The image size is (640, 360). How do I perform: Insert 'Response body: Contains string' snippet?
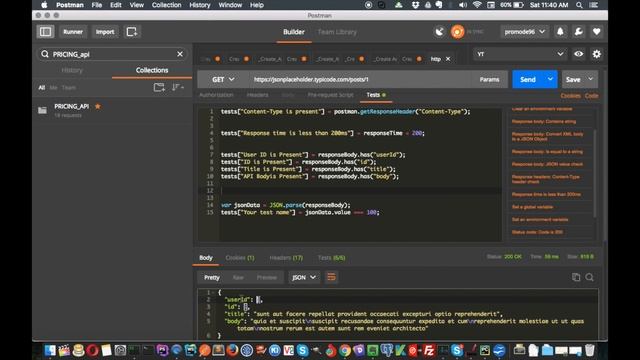coord(544,121)
